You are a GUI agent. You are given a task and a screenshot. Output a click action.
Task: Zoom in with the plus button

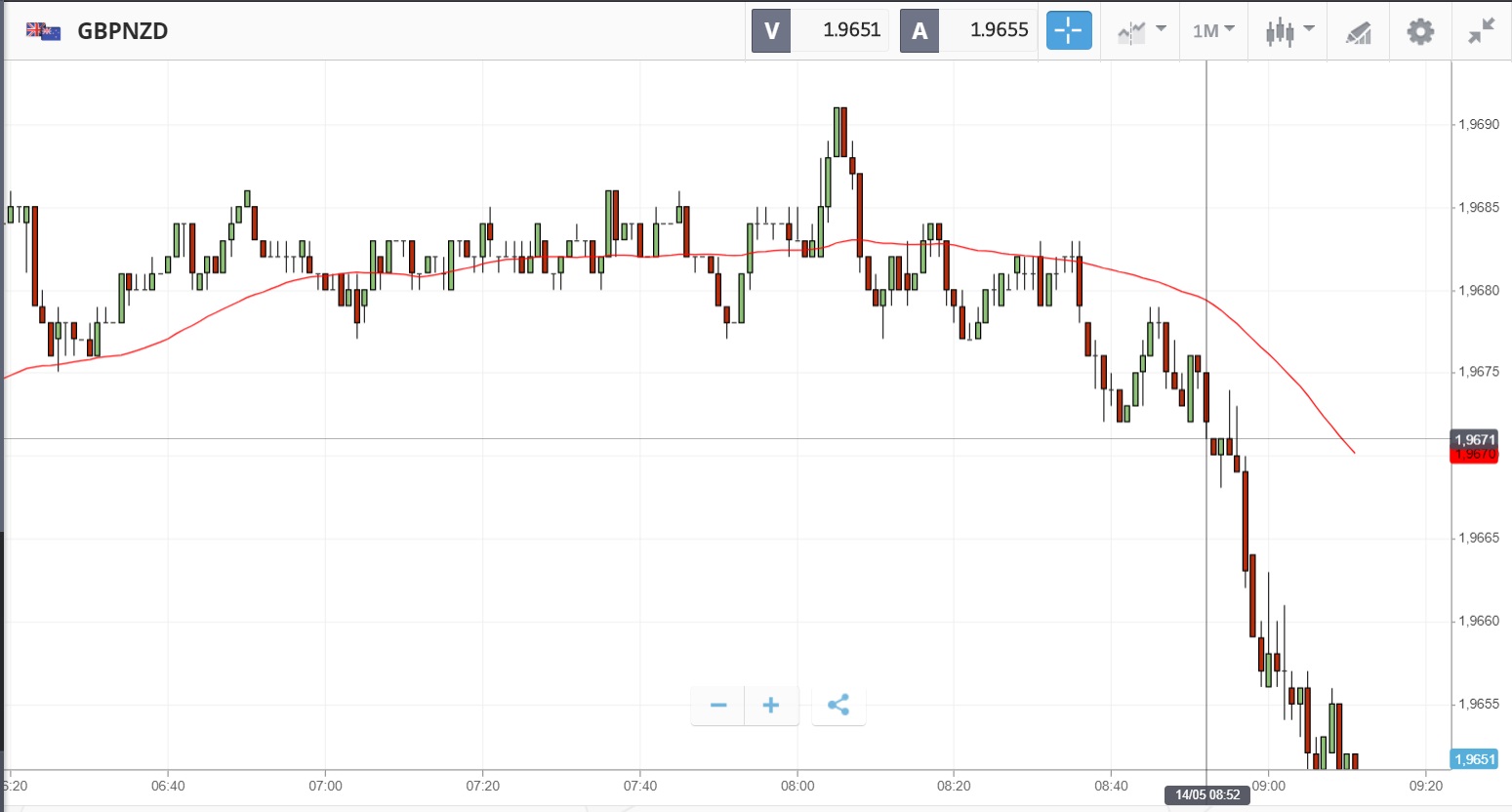click(771, 705)
